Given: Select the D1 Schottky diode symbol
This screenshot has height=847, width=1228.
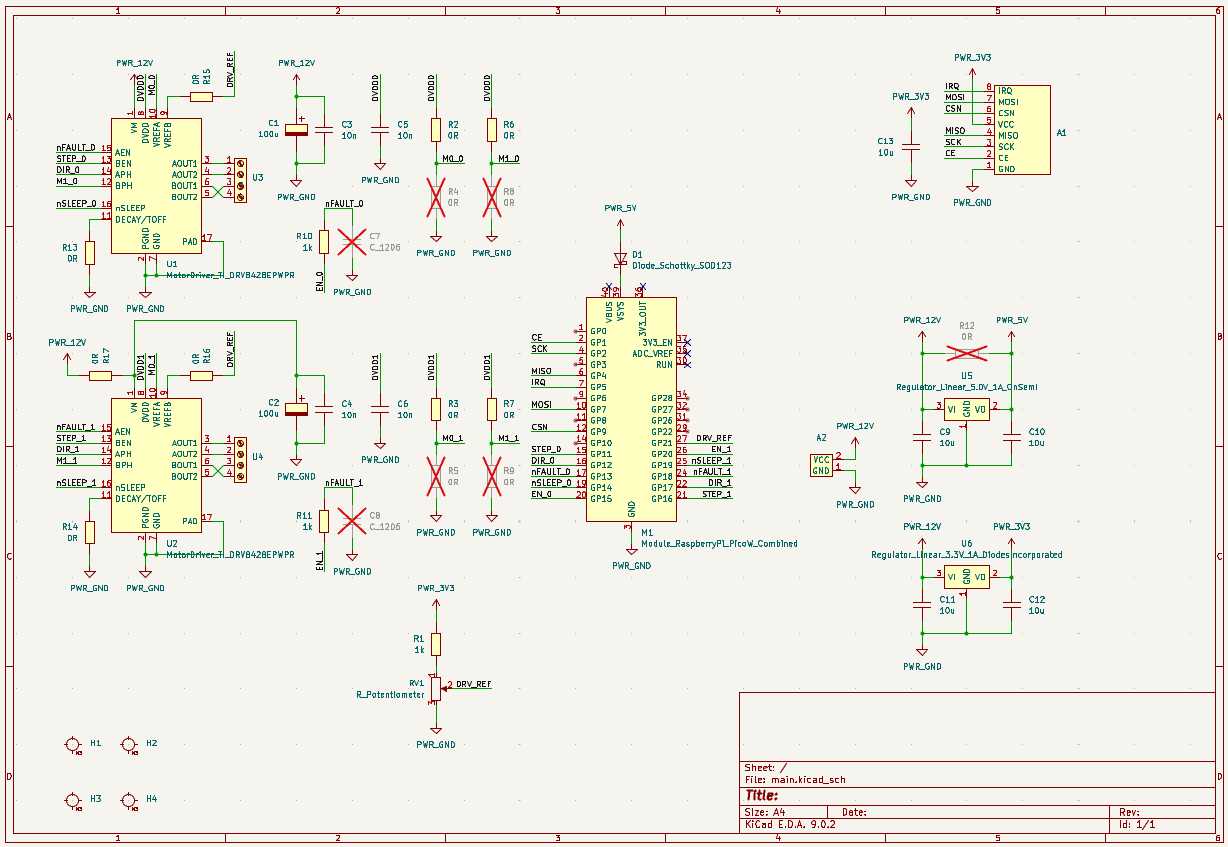Looking at the screenshot, I should tap(622, 258).
